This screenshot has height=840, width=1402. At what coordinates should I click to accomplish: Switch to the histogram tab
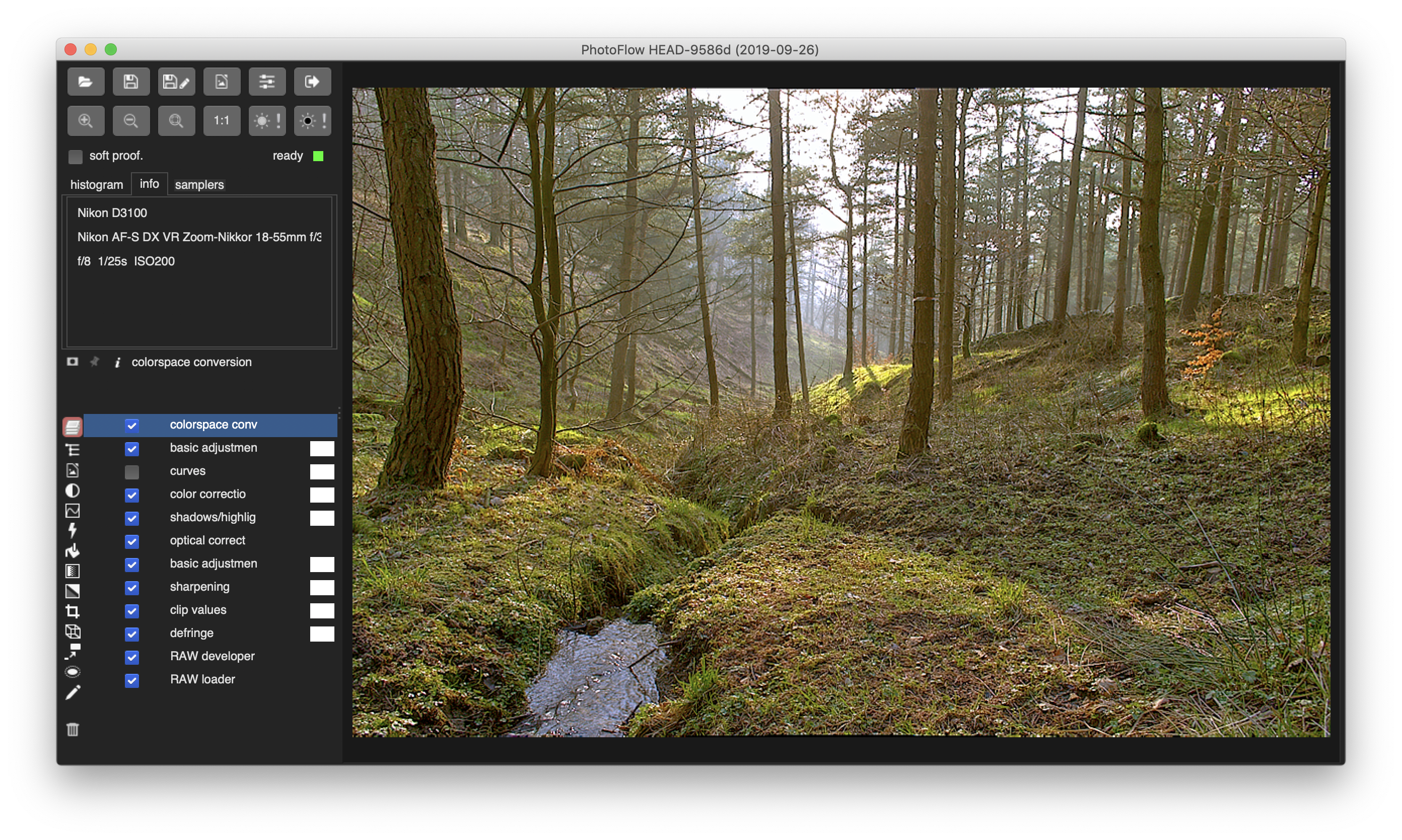(x=96, y=184)
